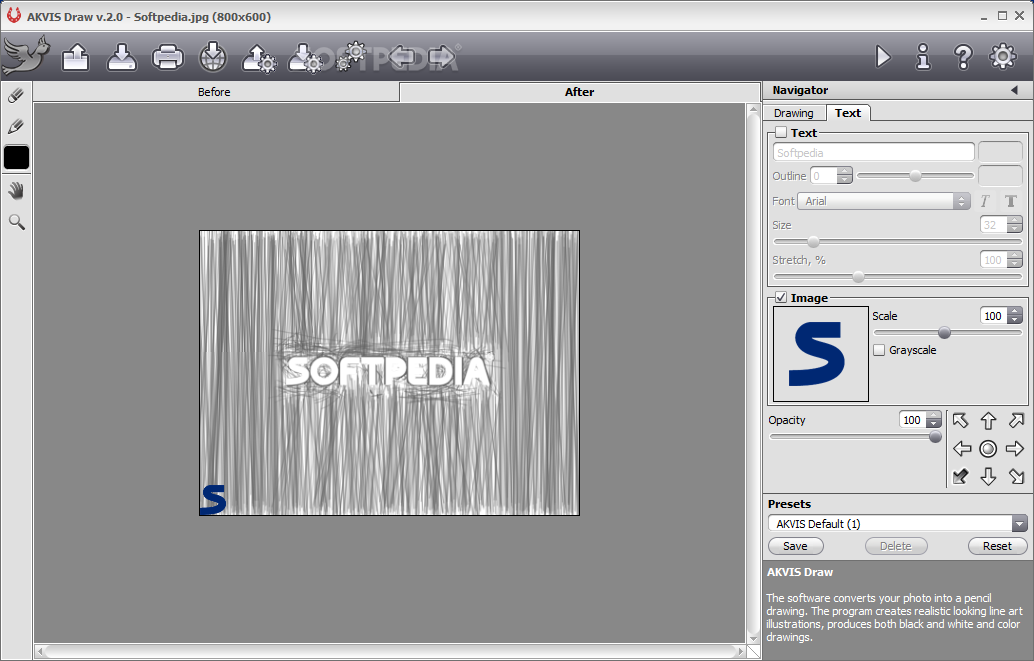Undo with the left arrow icon
This screenshot has width=1034, height=661.
tap(402, 57)
